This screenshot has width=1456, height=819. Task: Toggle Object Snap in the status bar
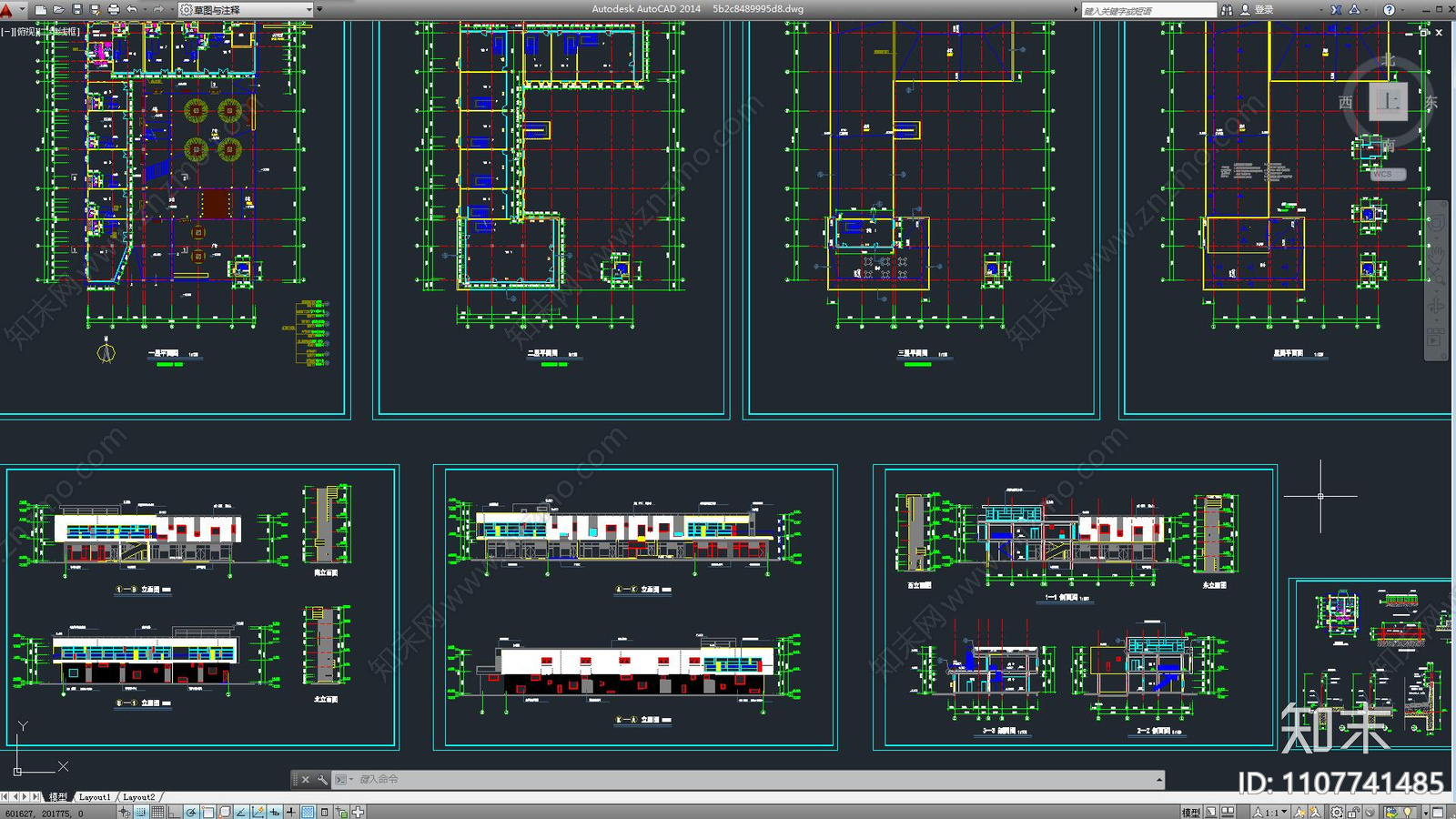click(x=207, y=812)
